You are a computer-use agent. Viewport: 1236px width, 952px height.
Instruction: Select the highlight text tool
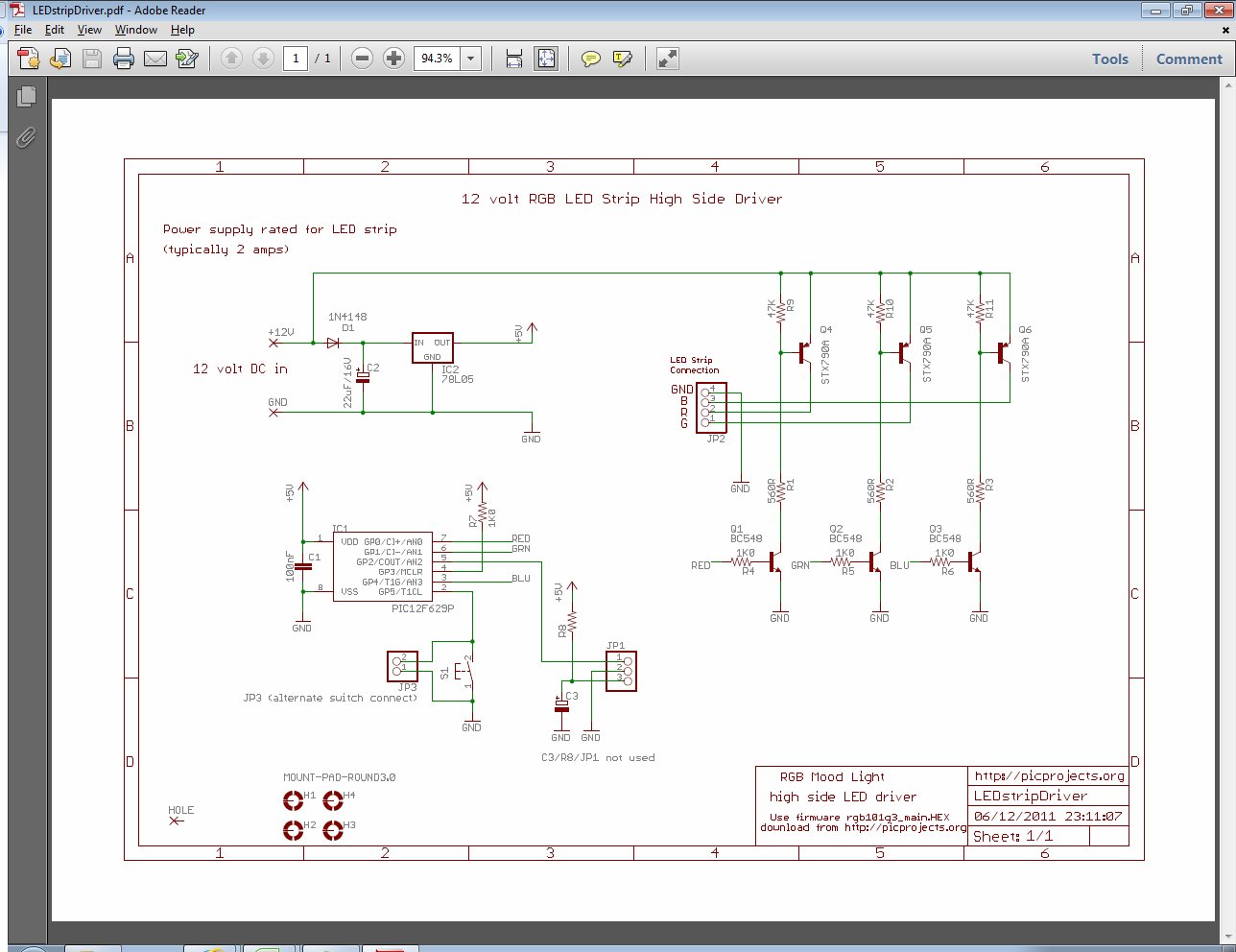622,59
